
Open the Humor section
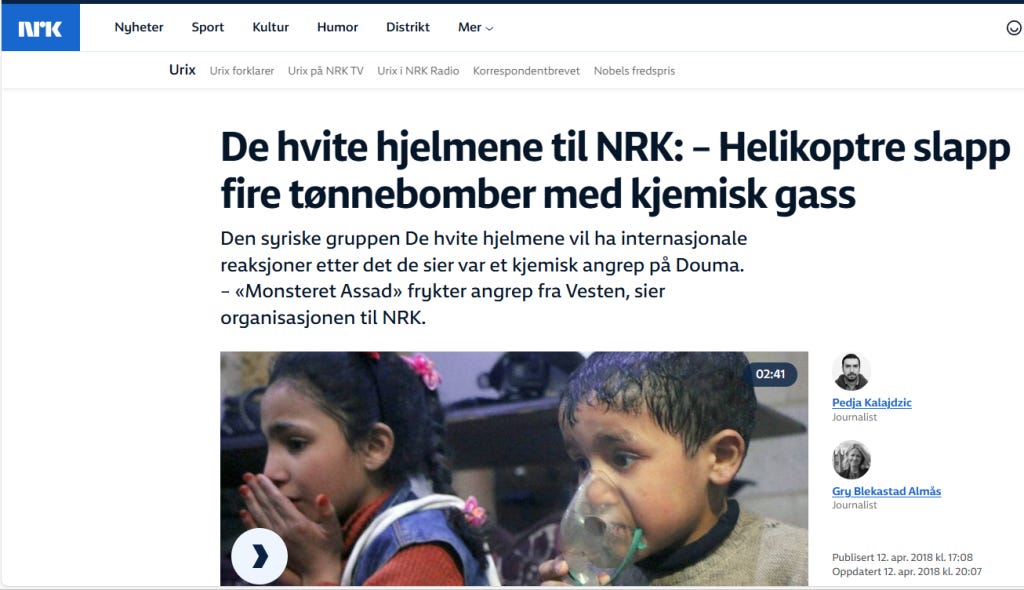point(338,27)
